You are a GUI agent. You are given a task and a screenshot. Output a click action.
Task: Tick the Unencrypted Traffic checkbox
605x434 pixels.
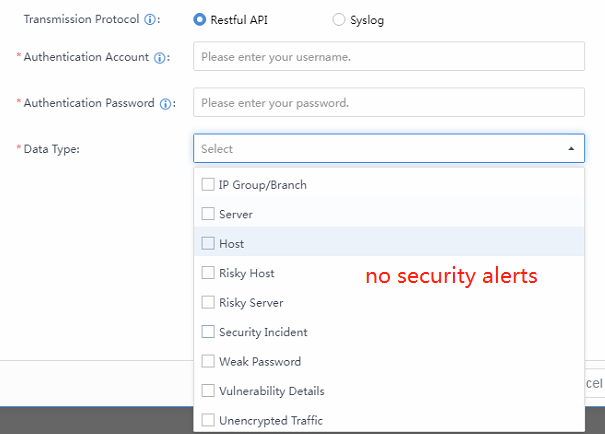click(208, 420)
